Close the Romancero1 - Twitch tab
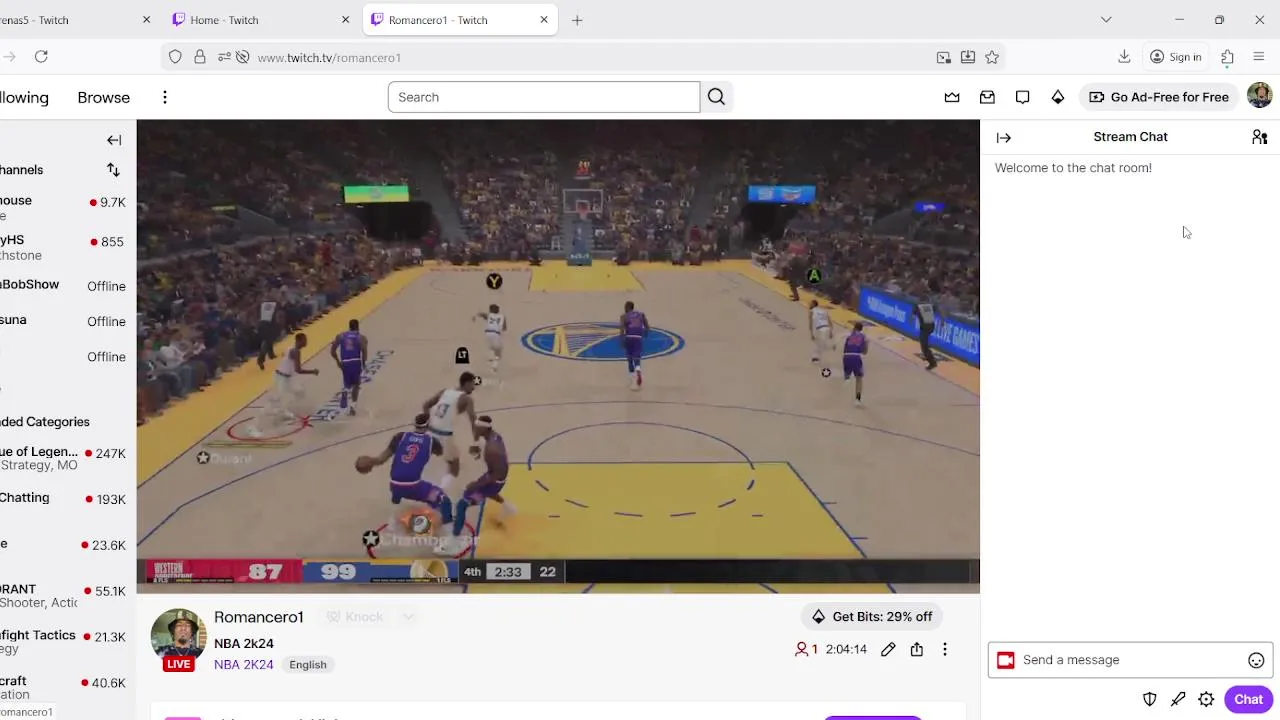1280x720 pixels. [x=544, y=20]
